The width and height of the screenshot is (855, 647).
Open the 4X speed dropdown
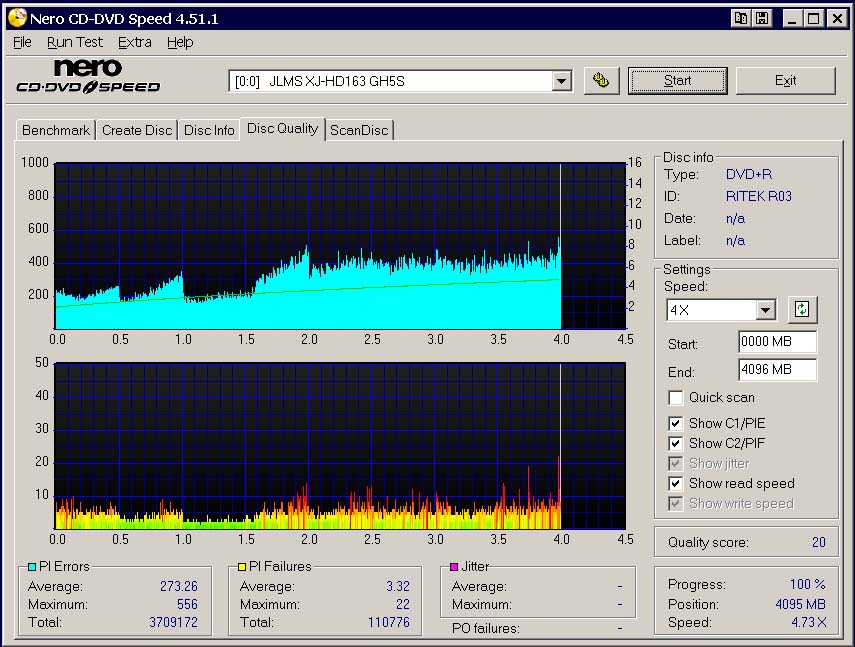(x=766, y=310)
